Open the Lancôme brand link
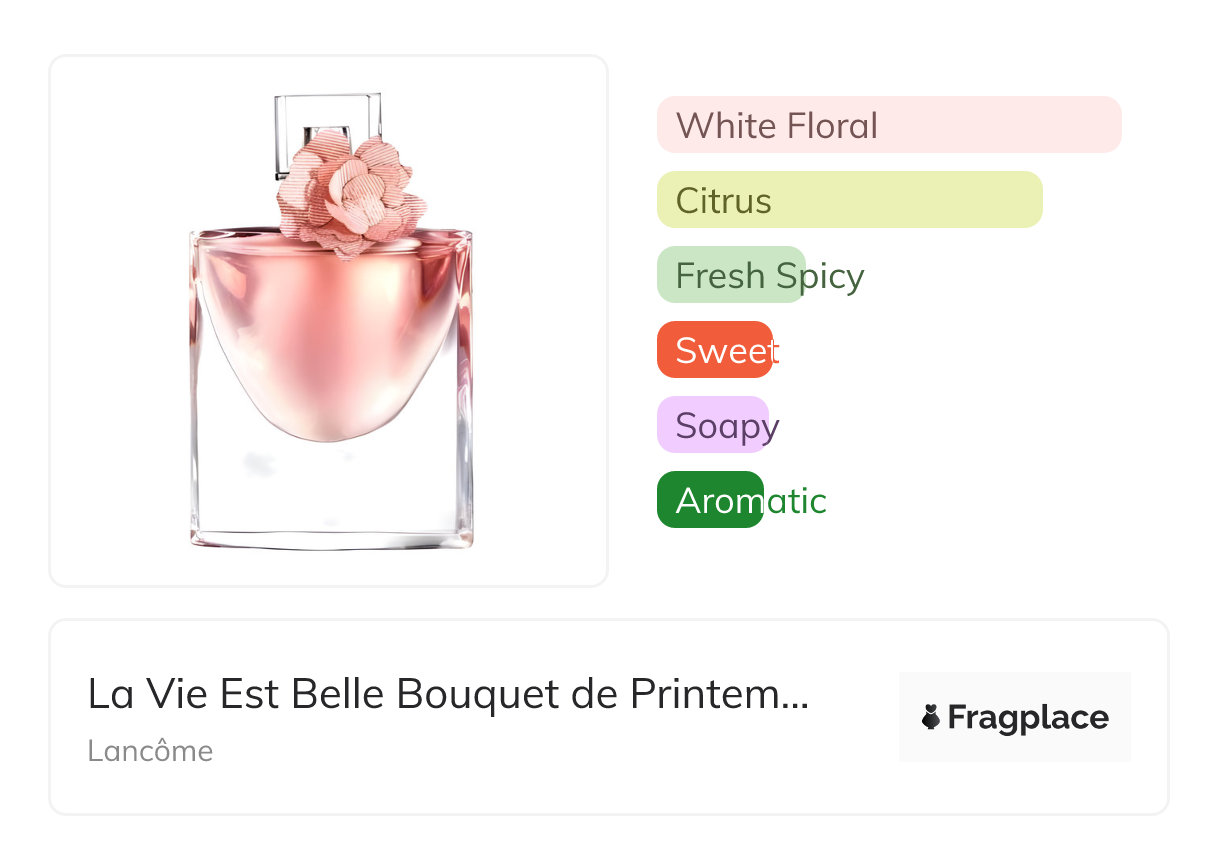The height and width of the screenshot is (864, 1218). coord(150,751)
